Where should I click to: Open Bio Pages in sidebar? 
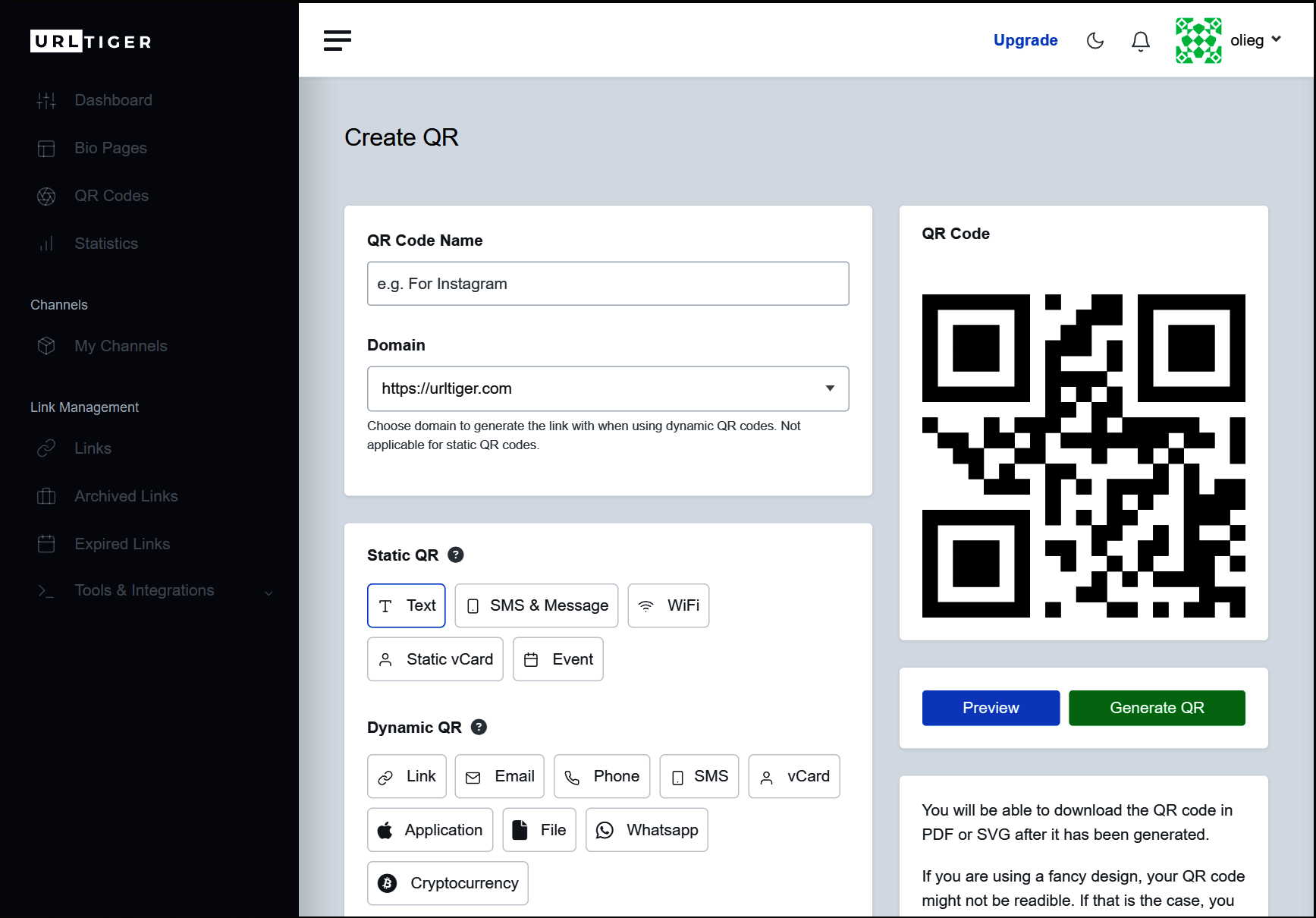pyautogui.click(x=111, y=148)
